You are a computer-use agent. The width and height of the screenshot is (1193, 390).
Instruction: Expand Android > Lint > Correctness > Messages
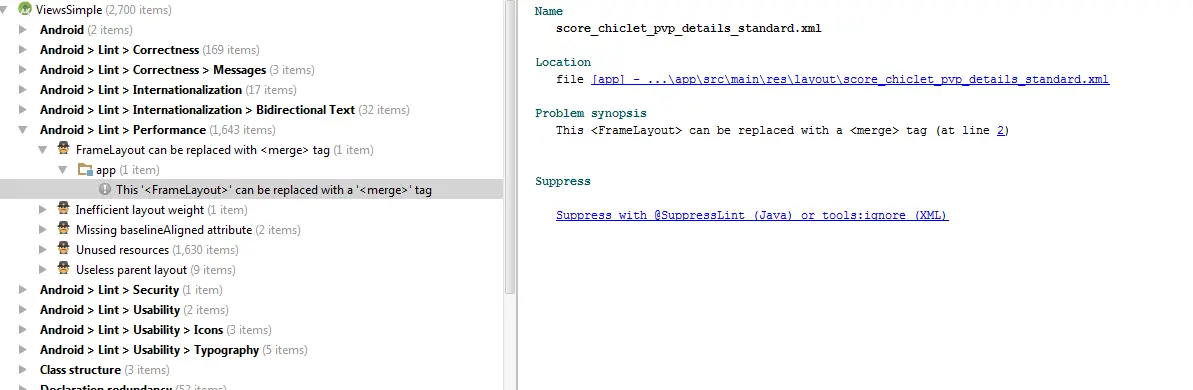24,69
